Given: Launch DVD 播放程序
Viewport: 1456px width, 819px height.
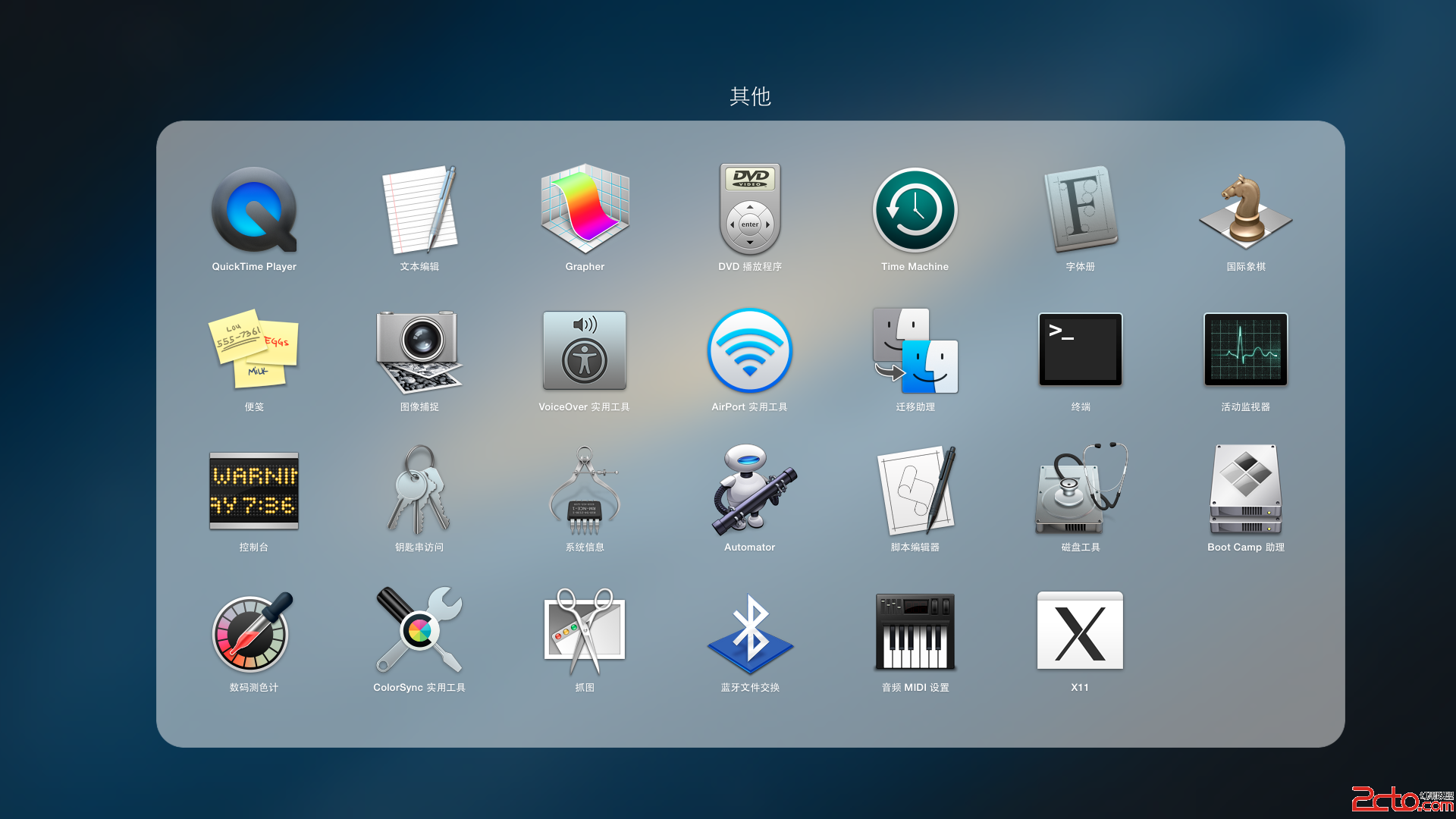Looking at the screenshot, I should 749,210.
